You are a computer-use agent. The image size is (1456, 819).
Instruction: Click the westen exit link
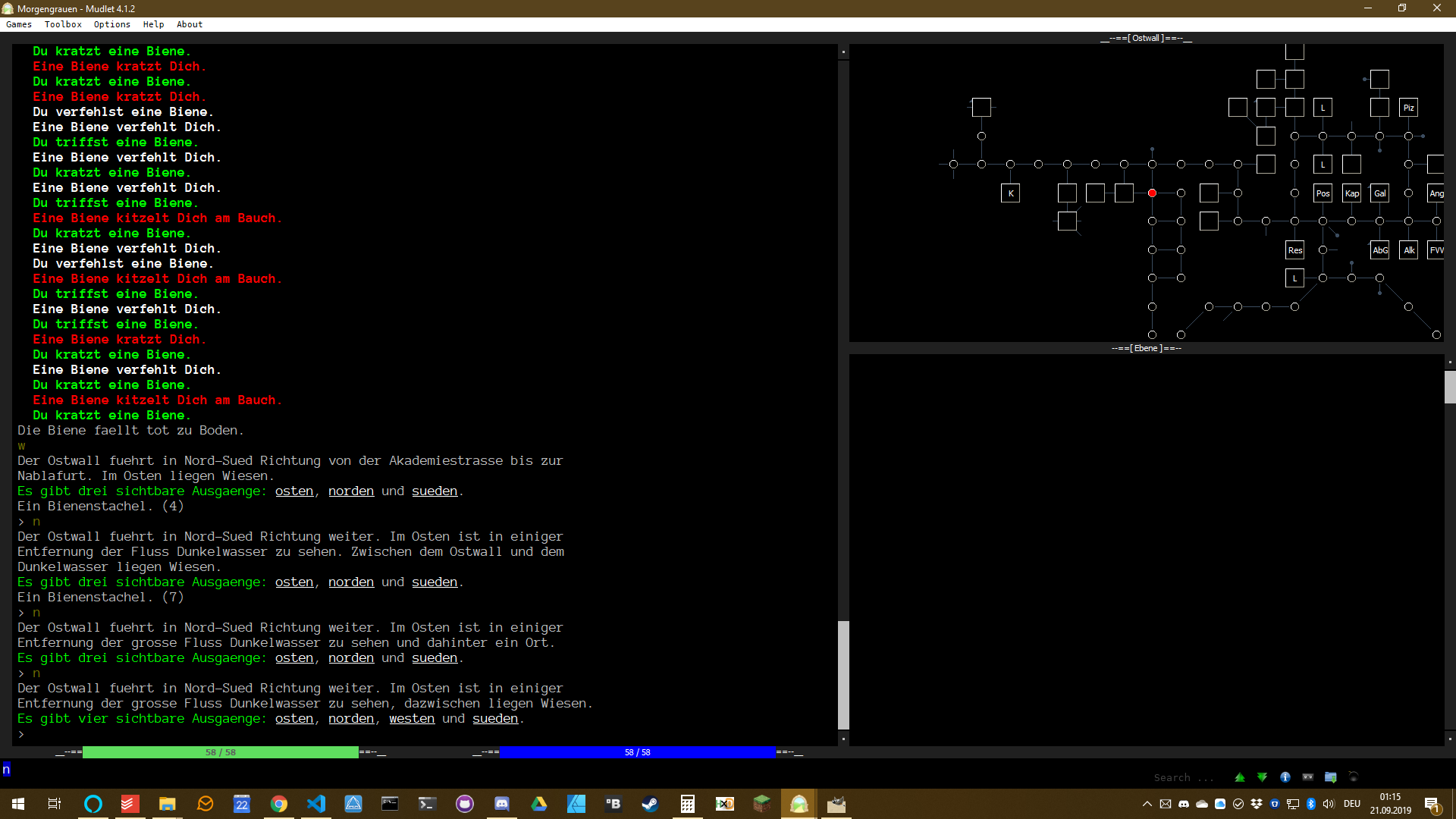pyautogui.click(x=412, y=719)
